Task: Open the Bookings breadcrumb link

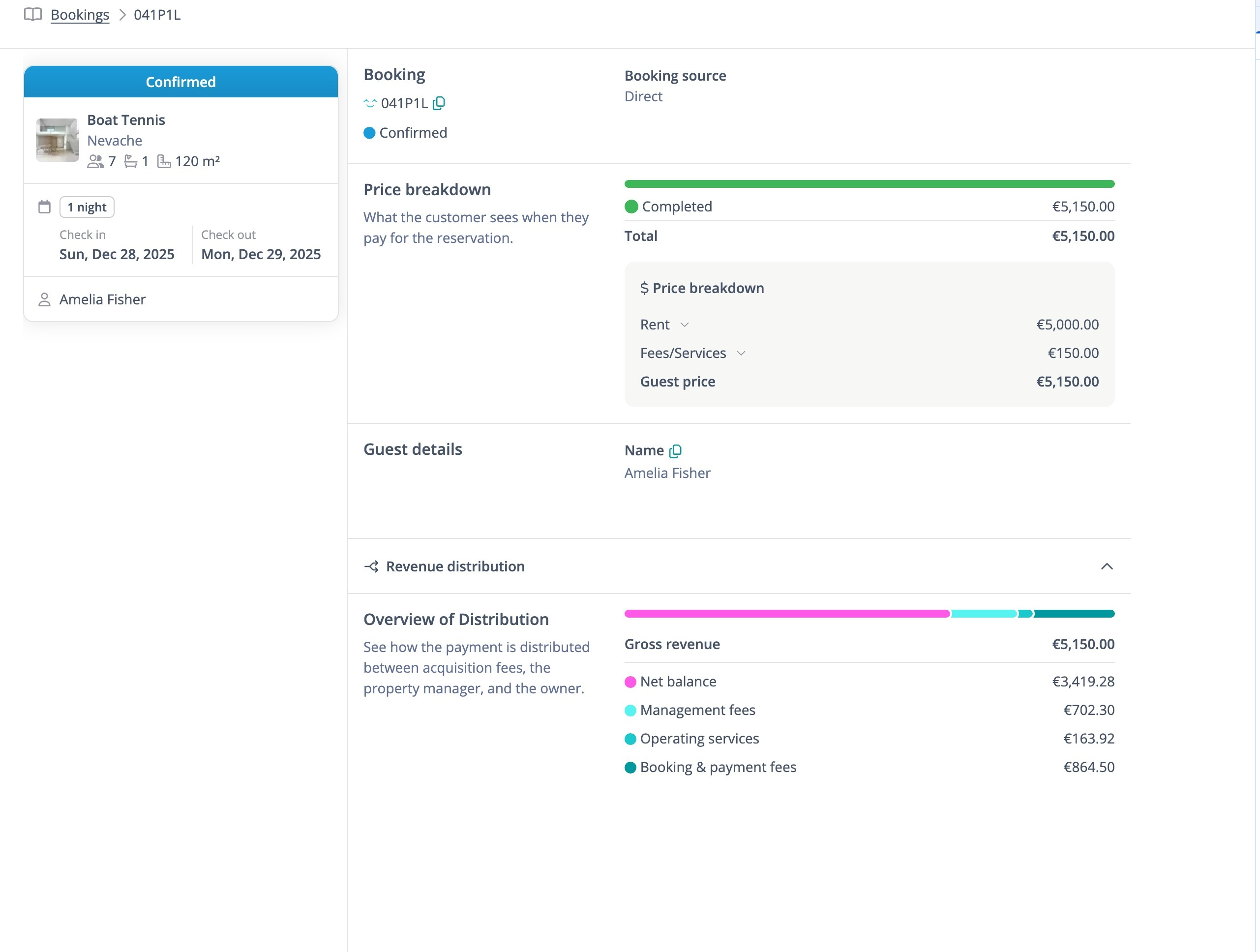Action: tap(80, 15)
